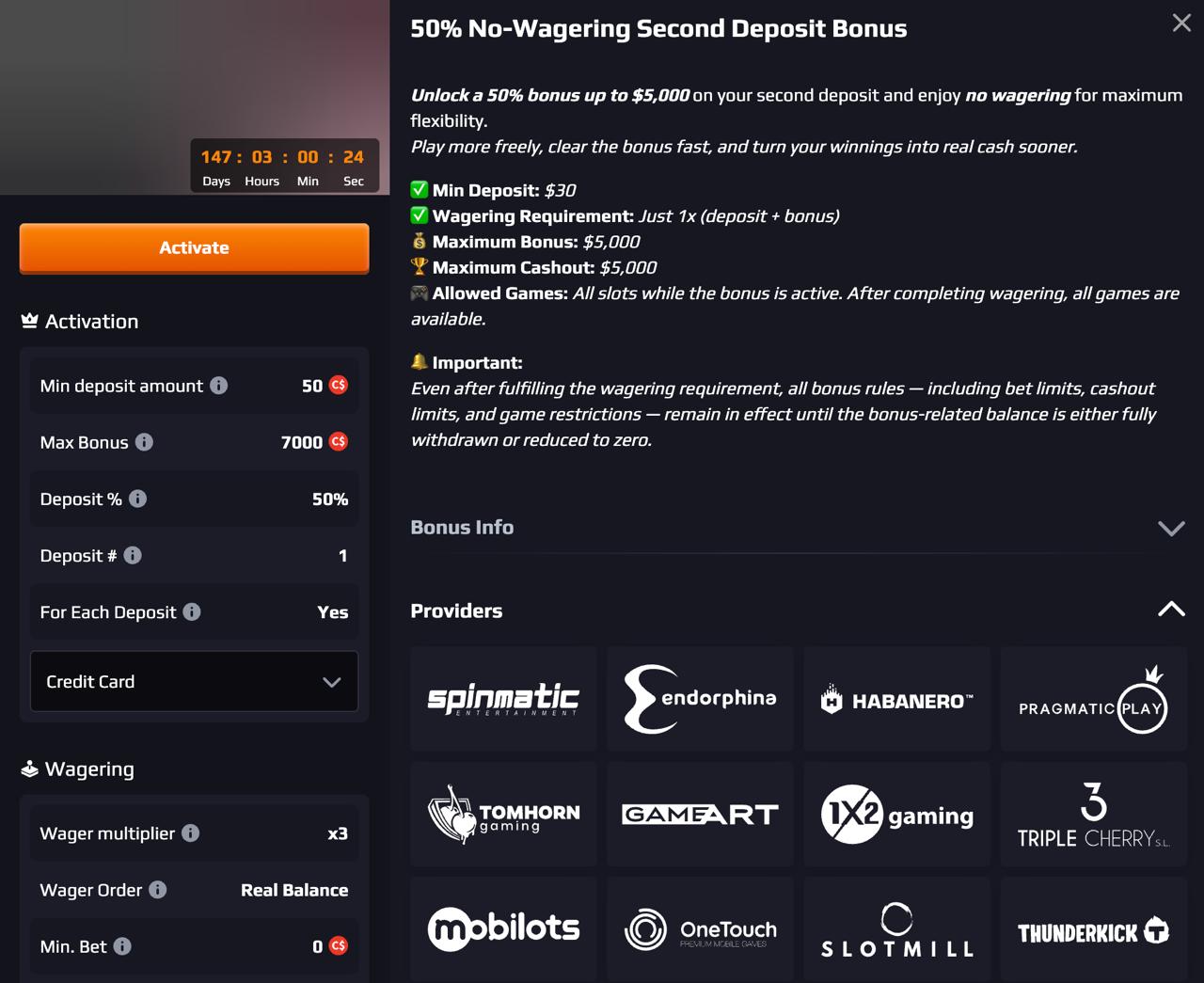Click the info icon beside Max Bonus
The image size is (1204, 983).
point(144,442)
